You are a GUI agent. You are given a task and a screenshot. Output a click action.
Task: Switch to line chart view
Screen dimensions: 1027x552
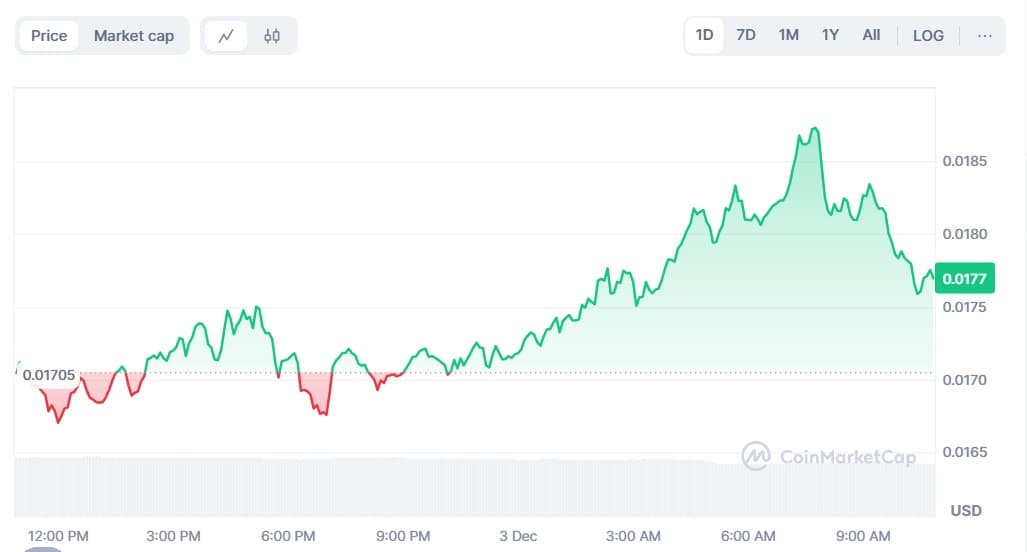coord(227,36)
